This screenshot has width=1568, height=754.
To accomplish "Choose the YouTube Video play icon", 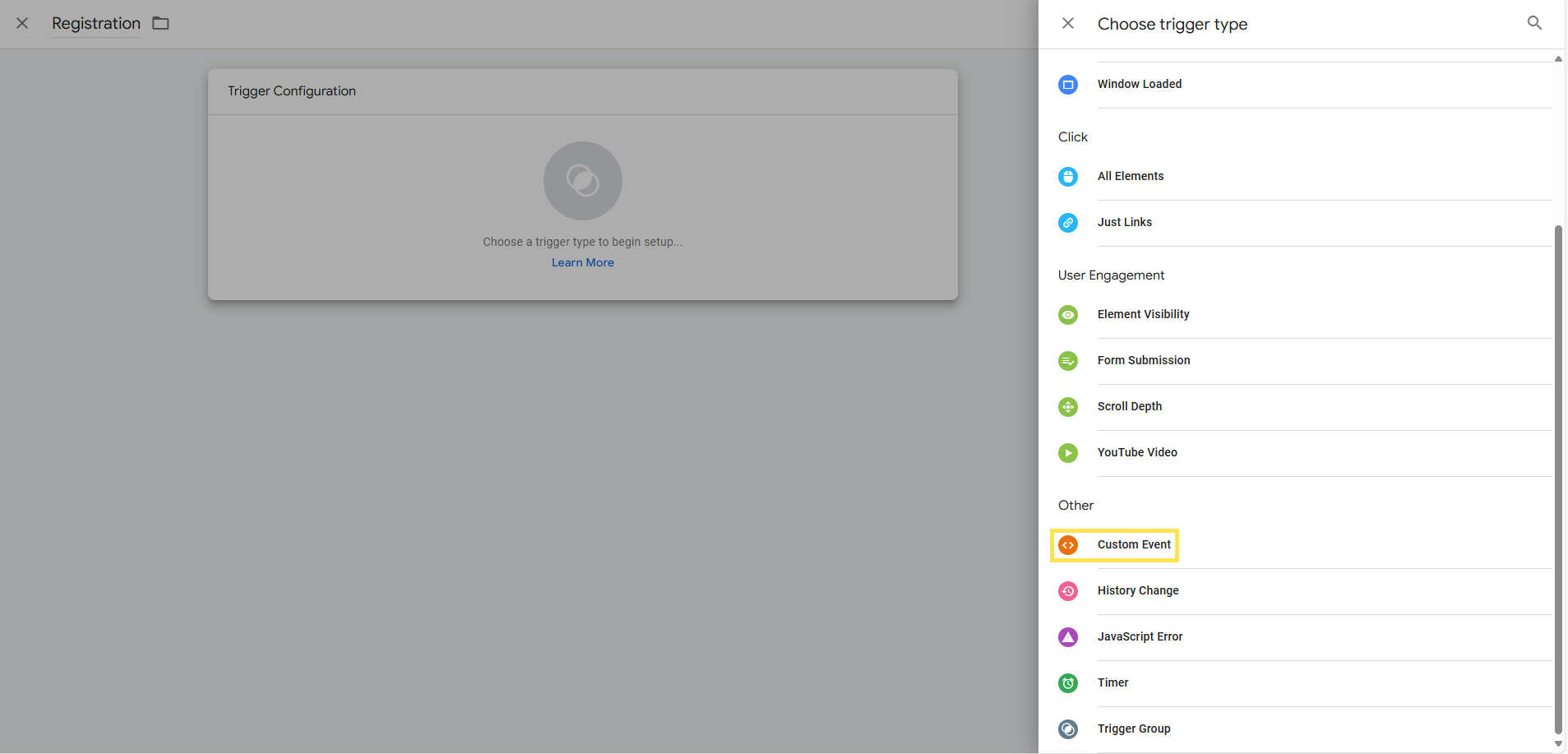I will [x=1067, y=453].
